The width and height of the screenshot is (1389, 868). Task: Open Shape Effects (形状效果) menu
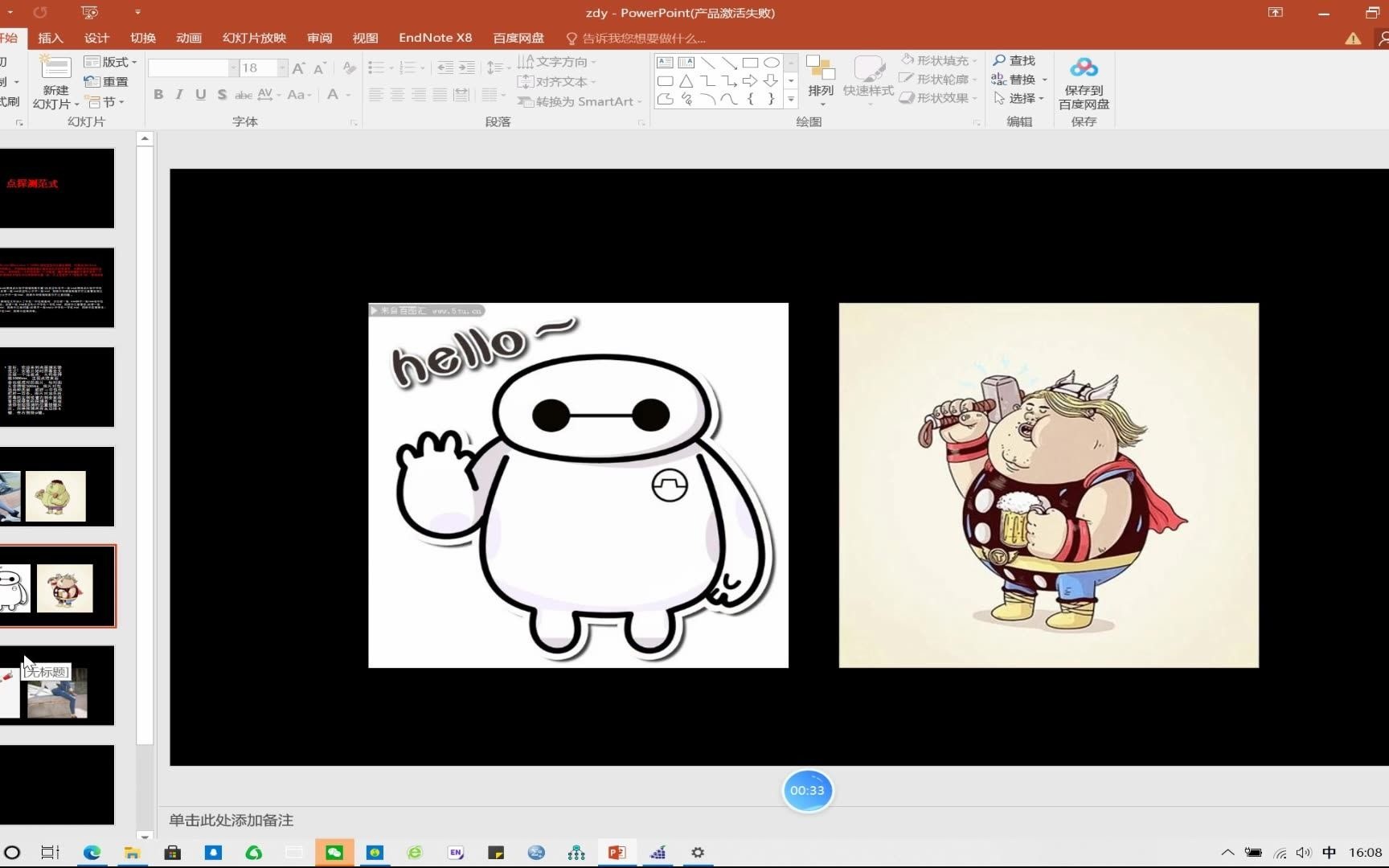click(939, 98)
